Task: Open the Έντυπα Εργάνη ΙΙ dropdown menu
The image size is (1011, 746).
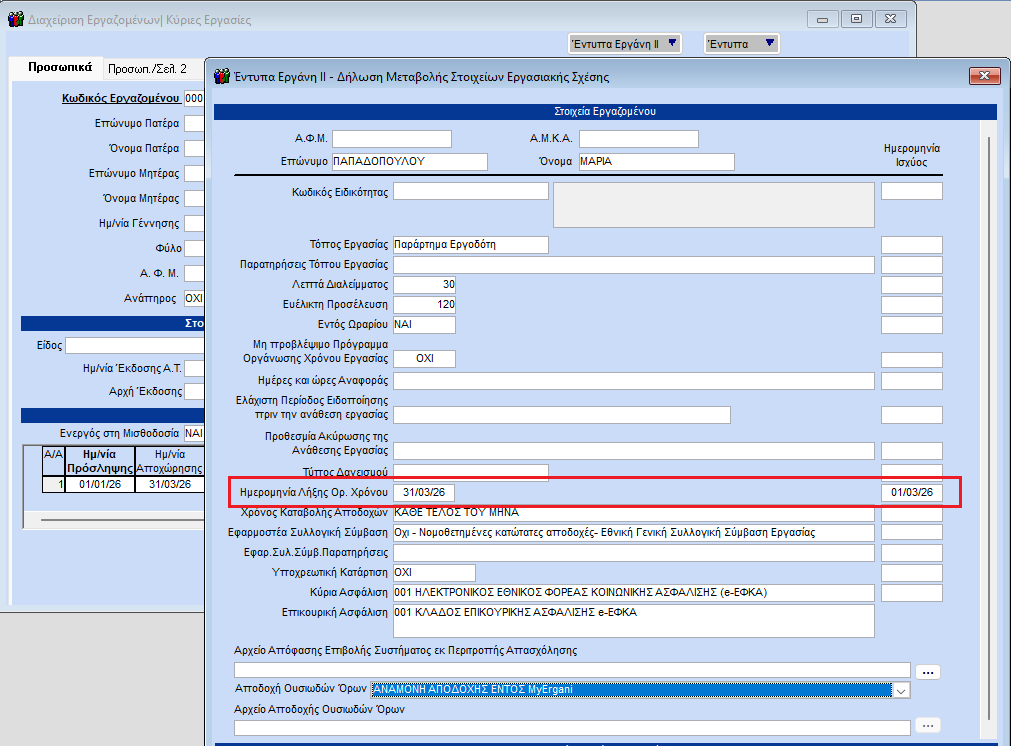Action: tap(625, 43)
